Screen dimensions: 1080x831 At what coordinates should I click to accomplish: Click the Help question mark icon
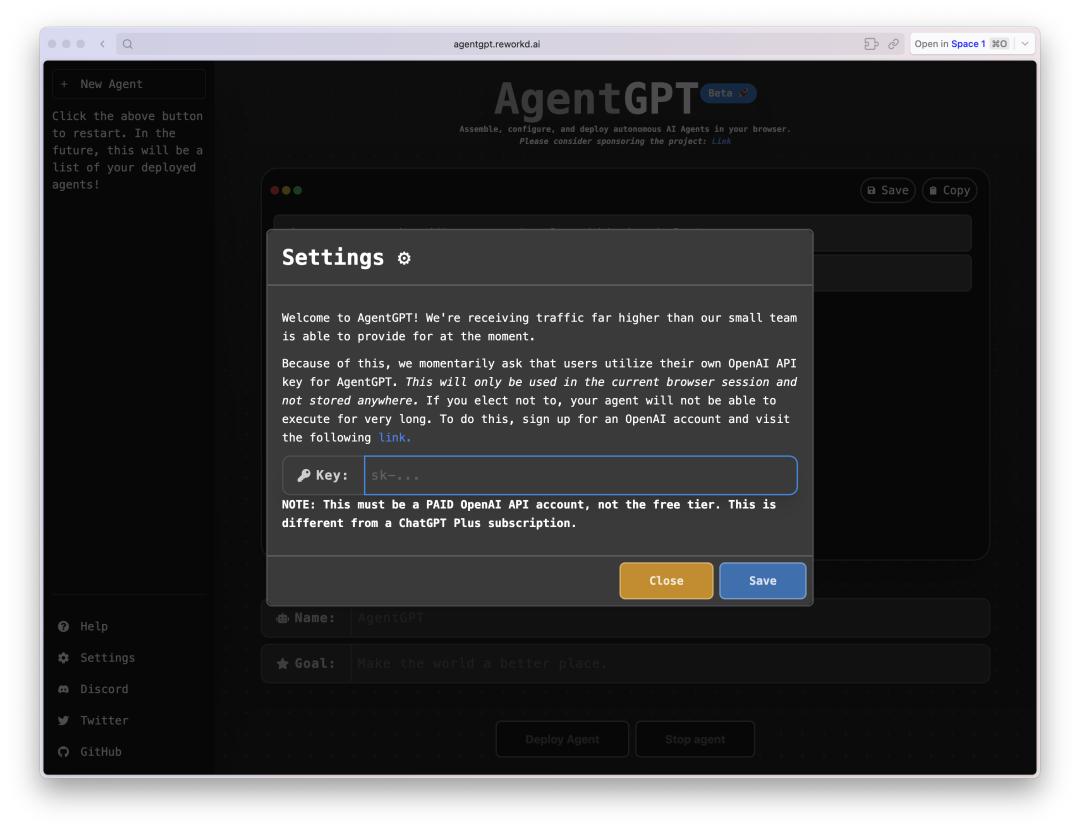pos(63,626)
